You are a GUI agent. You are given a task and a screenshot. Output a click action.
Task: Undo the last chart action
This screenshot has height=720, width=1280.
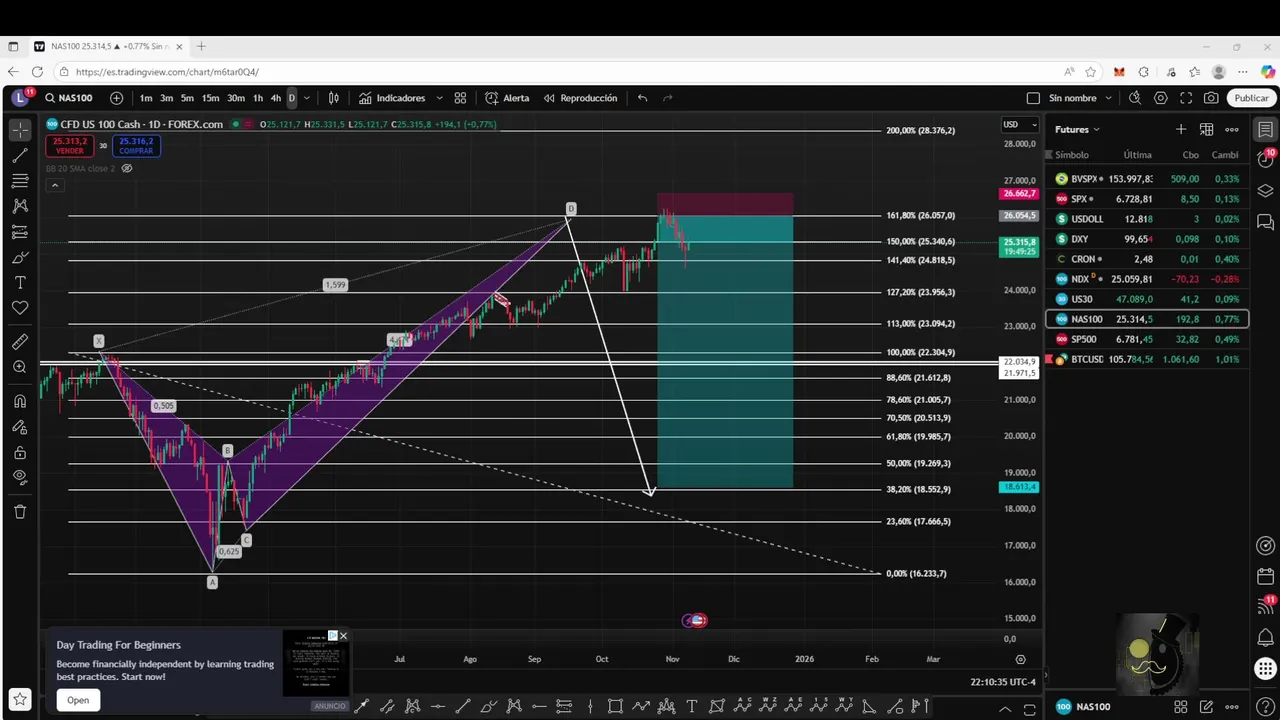(x=642, y=98)
